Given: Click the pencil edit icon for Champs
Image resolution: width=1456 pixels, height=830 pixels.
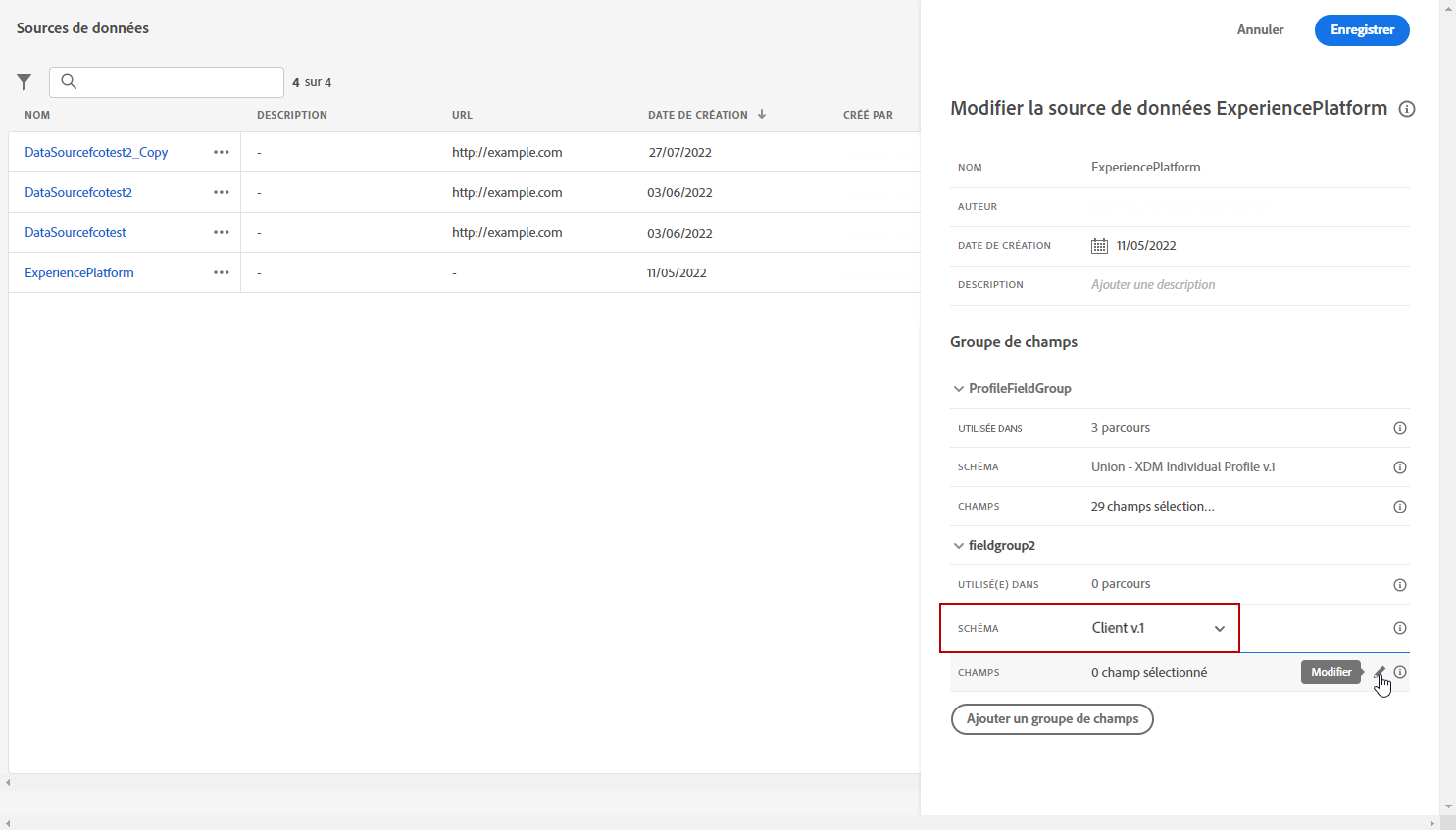Looking at the screenshot, I should [x=1380, y=672].
